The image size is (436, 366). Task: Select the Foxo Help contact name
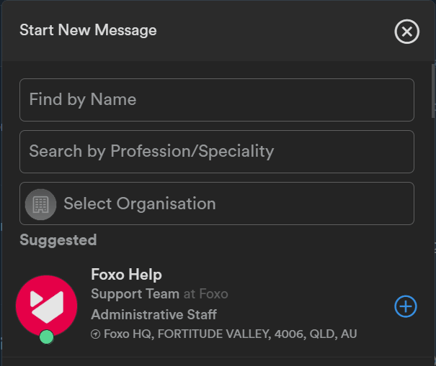click(x=126, y=275)
